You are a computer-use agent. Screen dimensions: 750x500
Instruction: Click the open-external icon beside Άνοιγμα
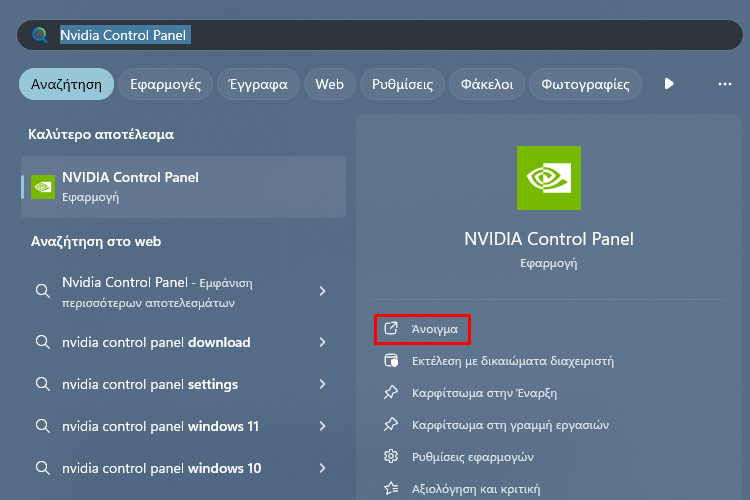pyautogui.click(x=391, y=328)
